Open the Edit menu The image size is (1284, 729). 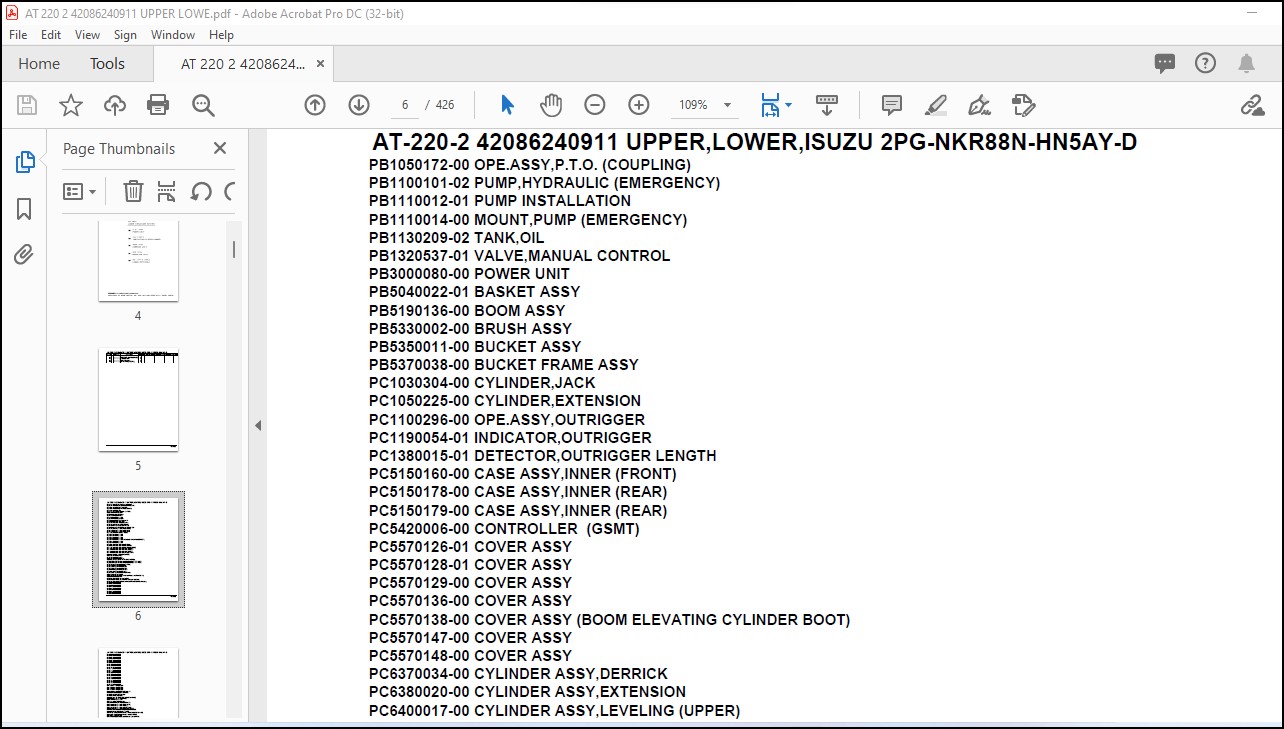click(x=51, y=34)
